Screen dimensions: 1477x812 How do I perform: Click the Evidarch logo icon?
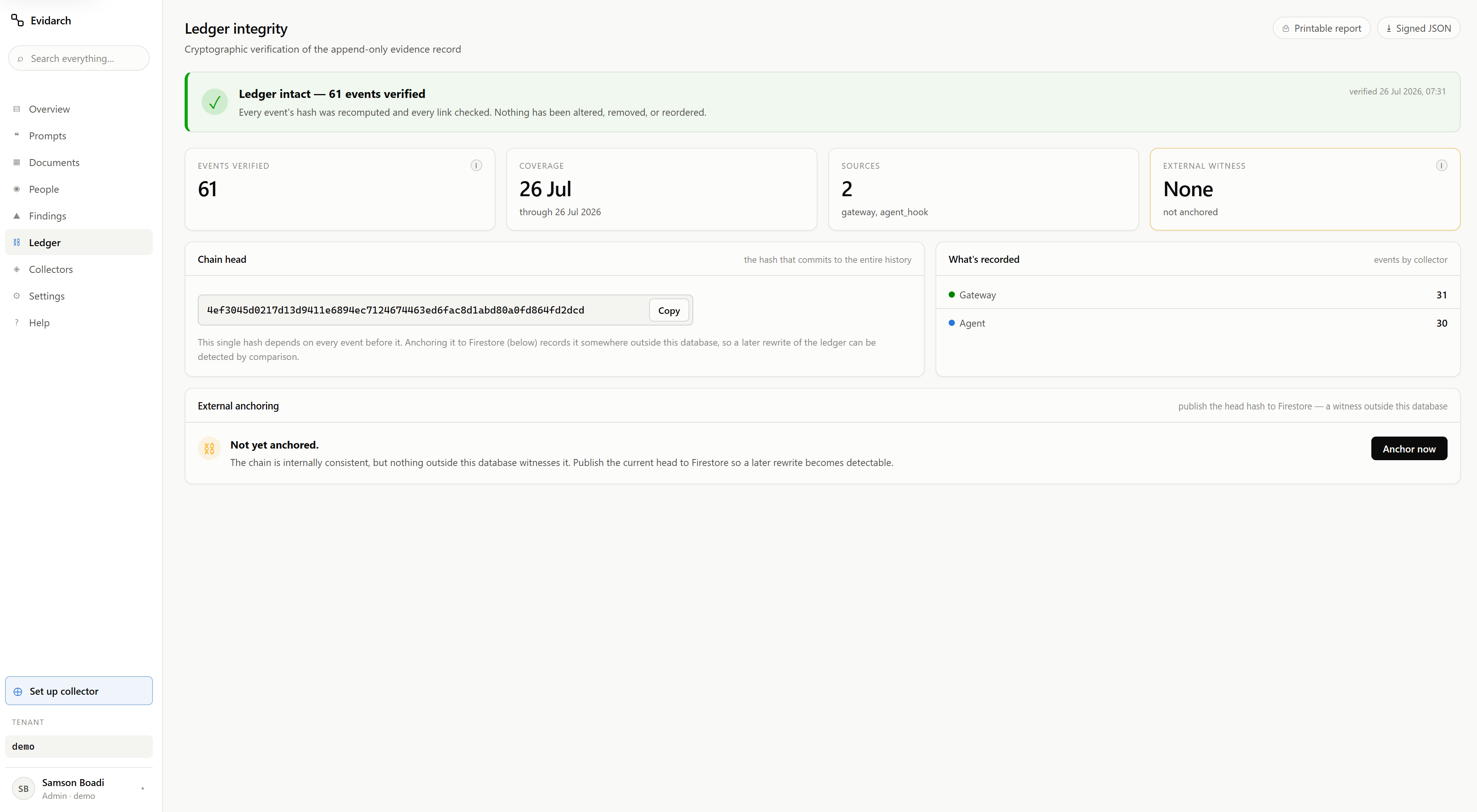17,21
